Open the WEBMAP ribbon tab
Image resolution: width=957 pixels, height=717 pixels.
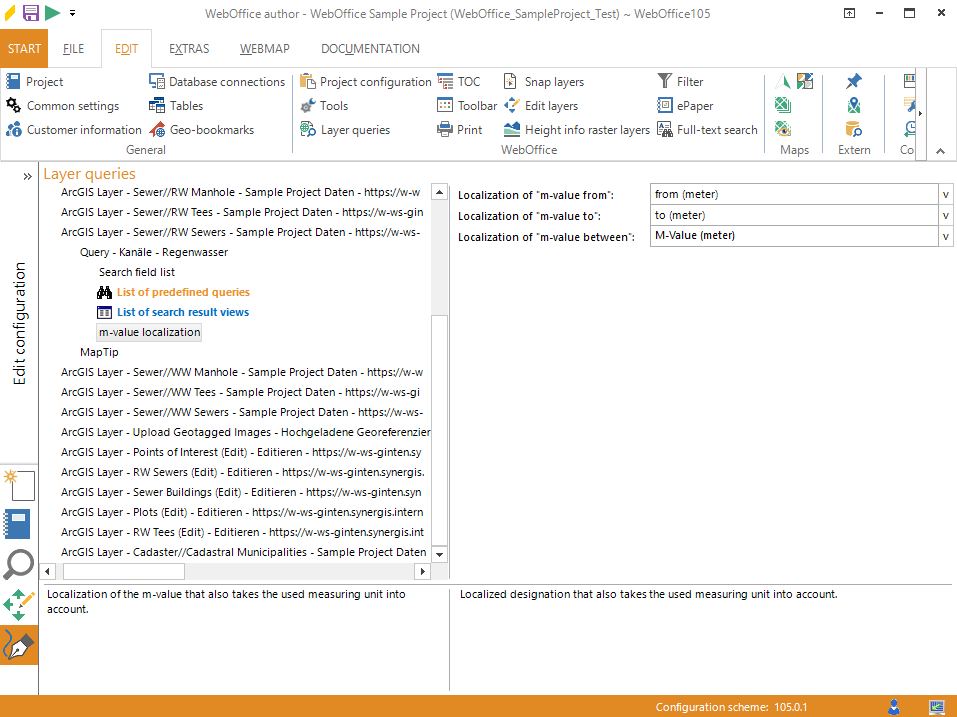click(265, 49)
